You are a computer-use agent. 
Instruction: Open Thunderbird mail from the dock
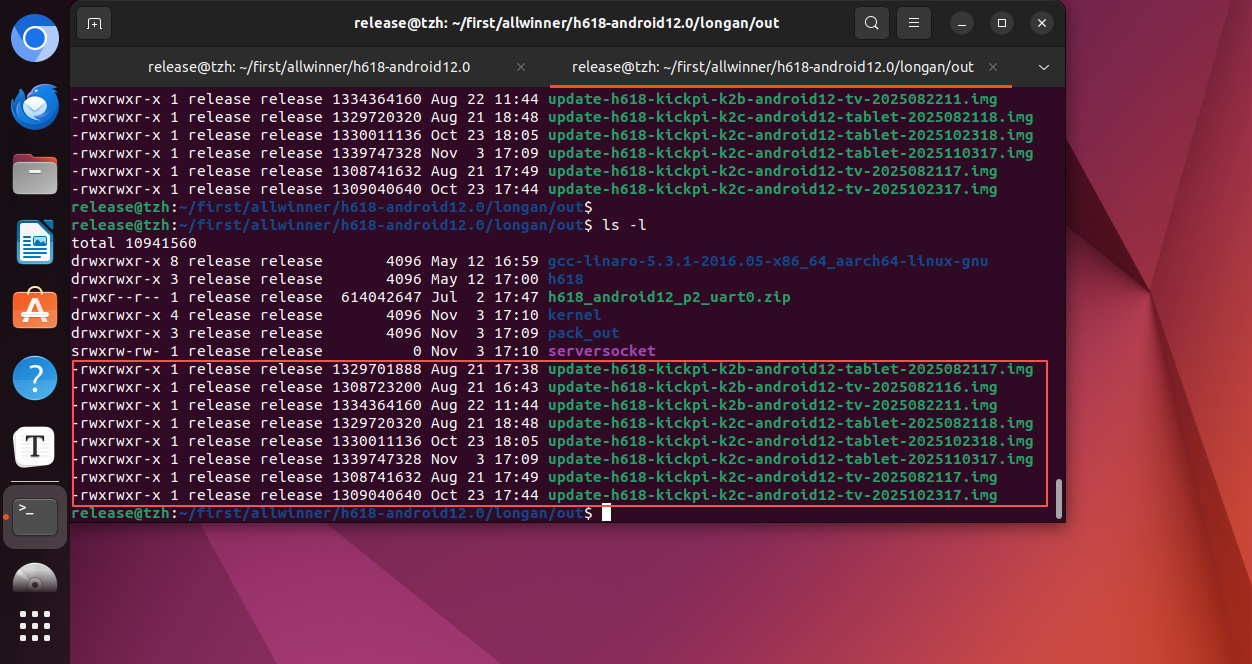pos(35,107)
